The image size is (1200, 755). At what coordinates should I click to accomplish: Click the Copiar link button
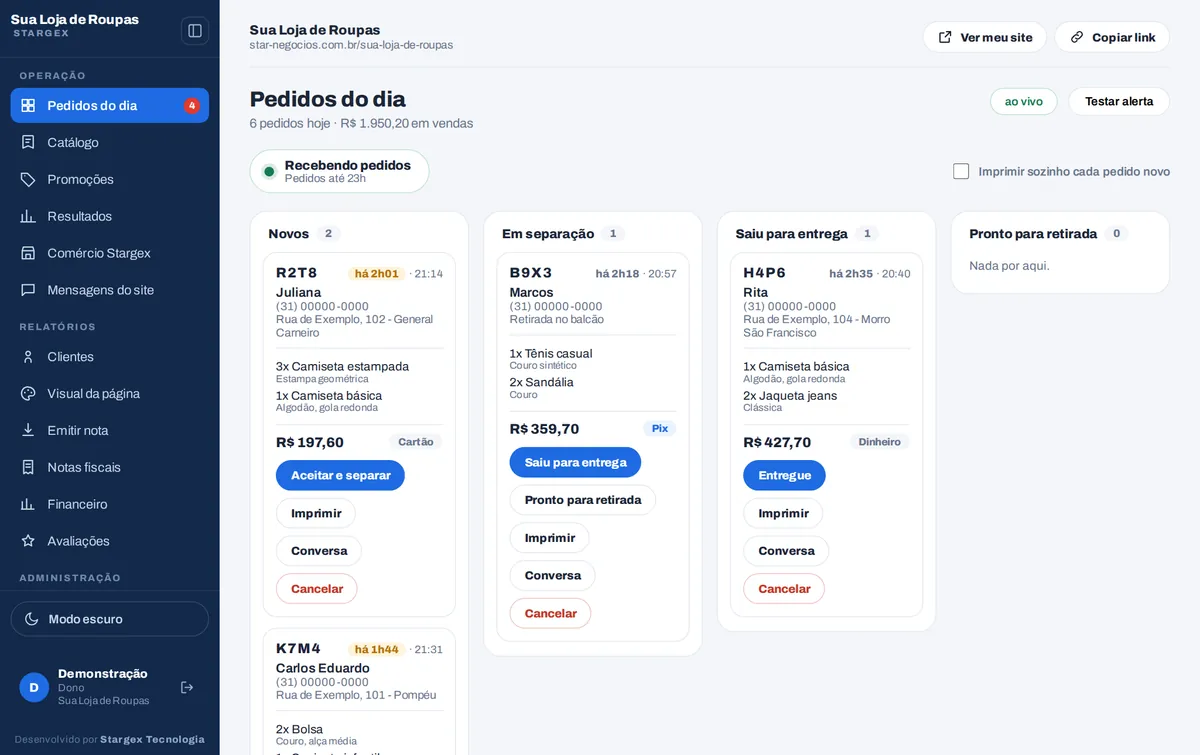point(1112,37)
